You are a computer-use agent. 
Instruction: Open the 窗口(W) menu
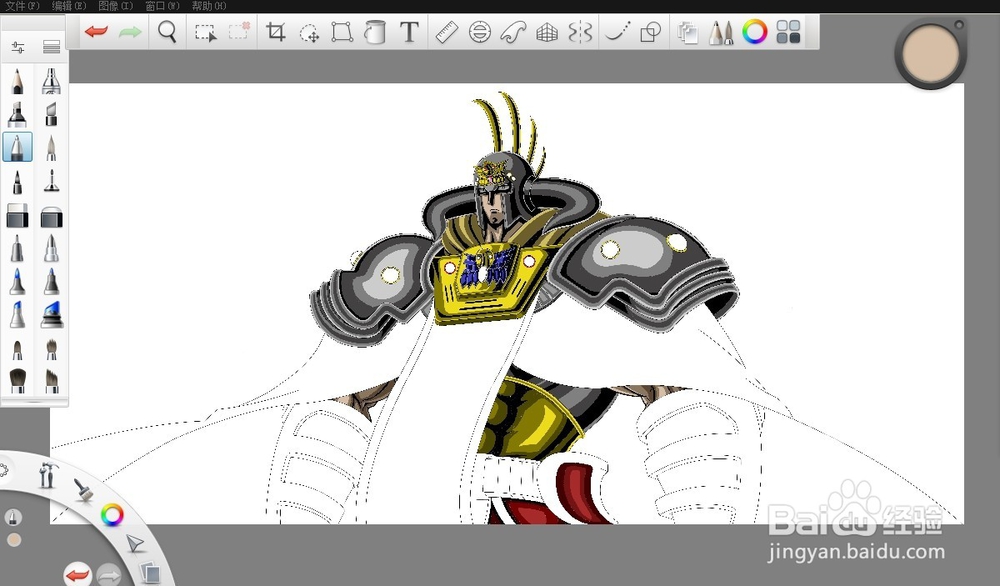(162, 6)
